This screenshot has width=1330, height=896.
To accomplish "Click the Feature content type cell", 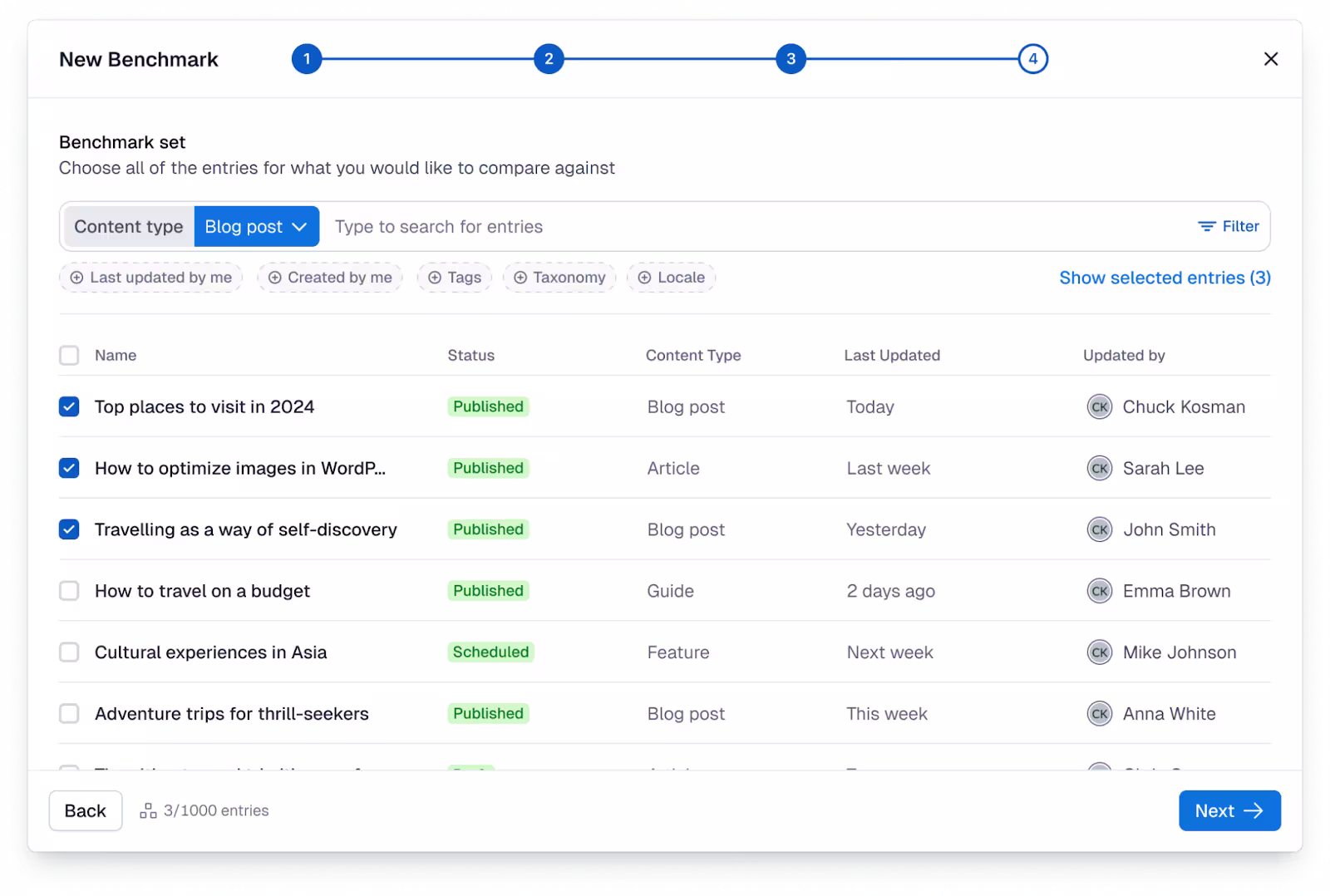I will 678,652.
